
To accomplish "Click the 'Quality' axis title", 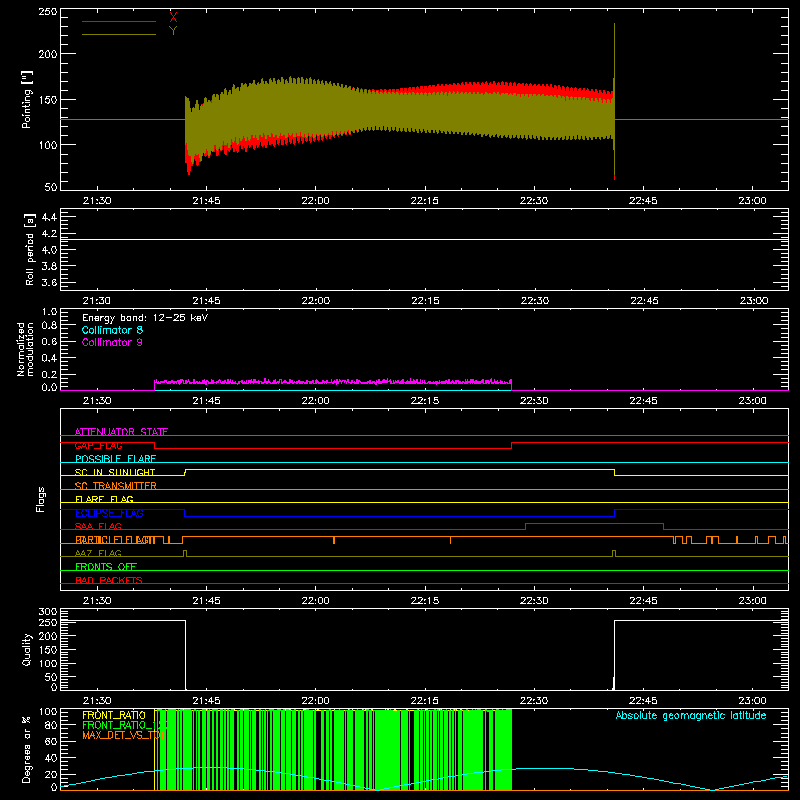I will (x=27, y=649).
